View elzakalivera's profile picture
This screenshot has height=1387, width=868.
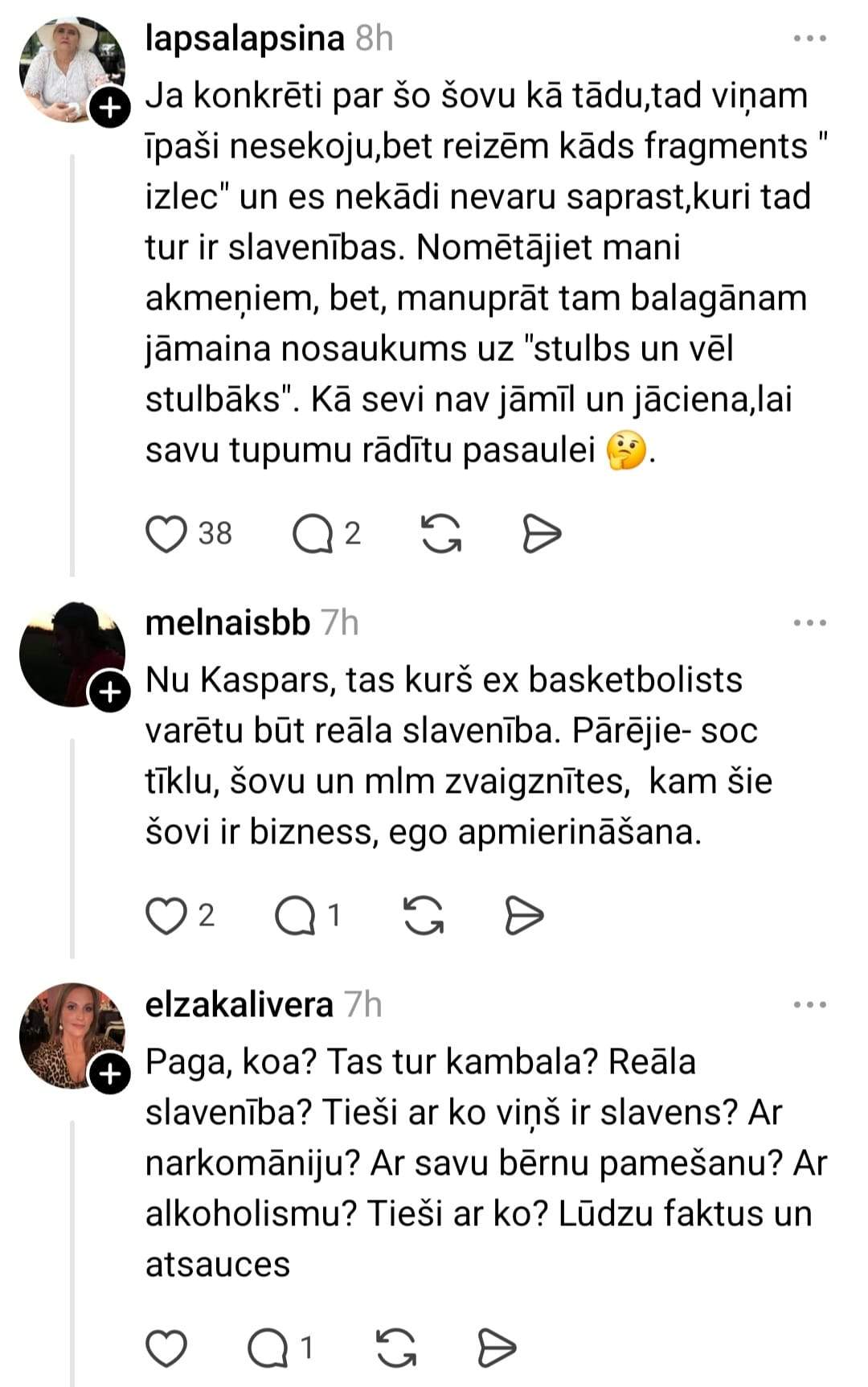(x=71, y=1034)
